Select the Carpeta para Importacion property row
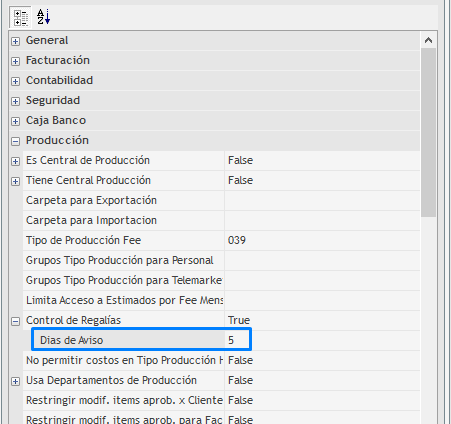Screen dimensions: 451x424 [x=221, y=220]
